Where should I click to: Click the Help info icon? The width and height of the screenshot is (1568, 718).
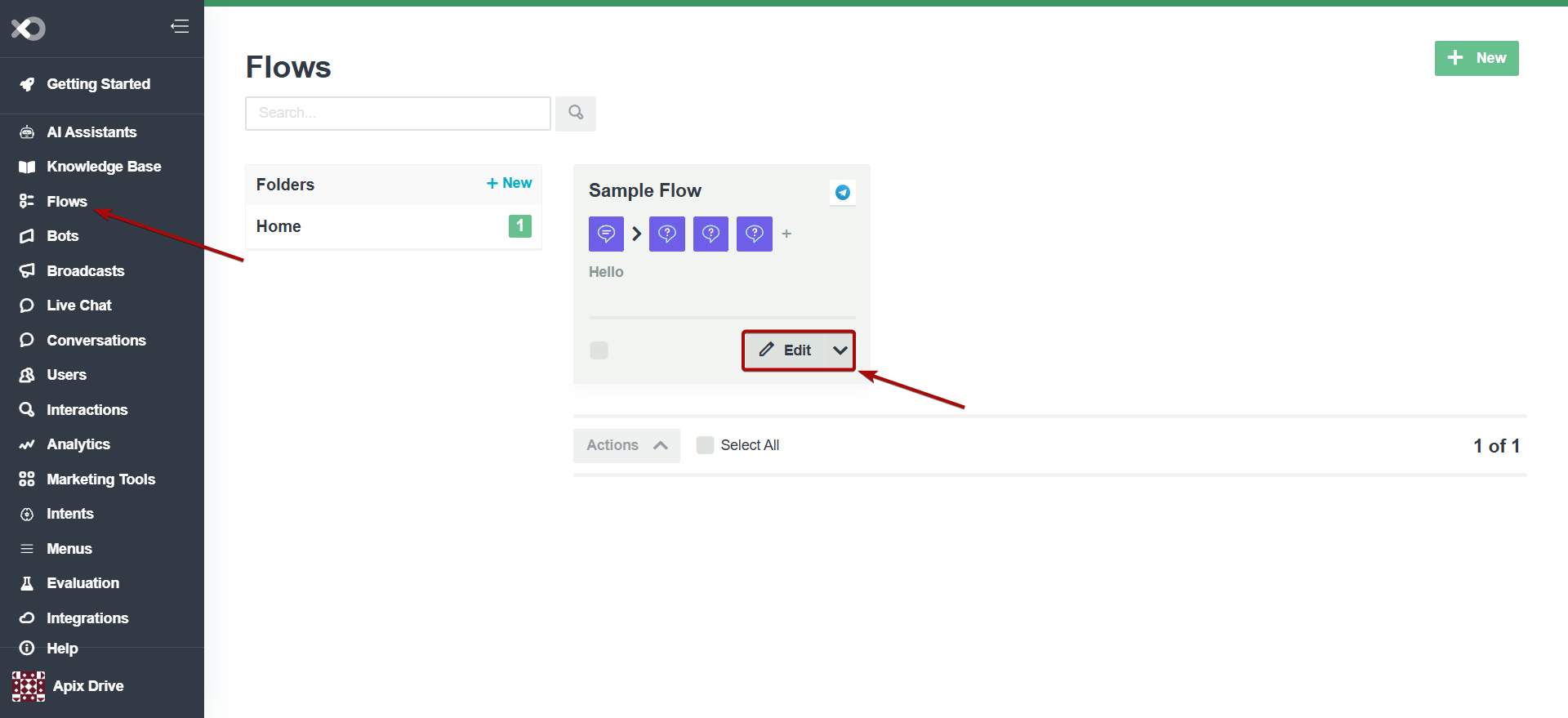[27, 648]
